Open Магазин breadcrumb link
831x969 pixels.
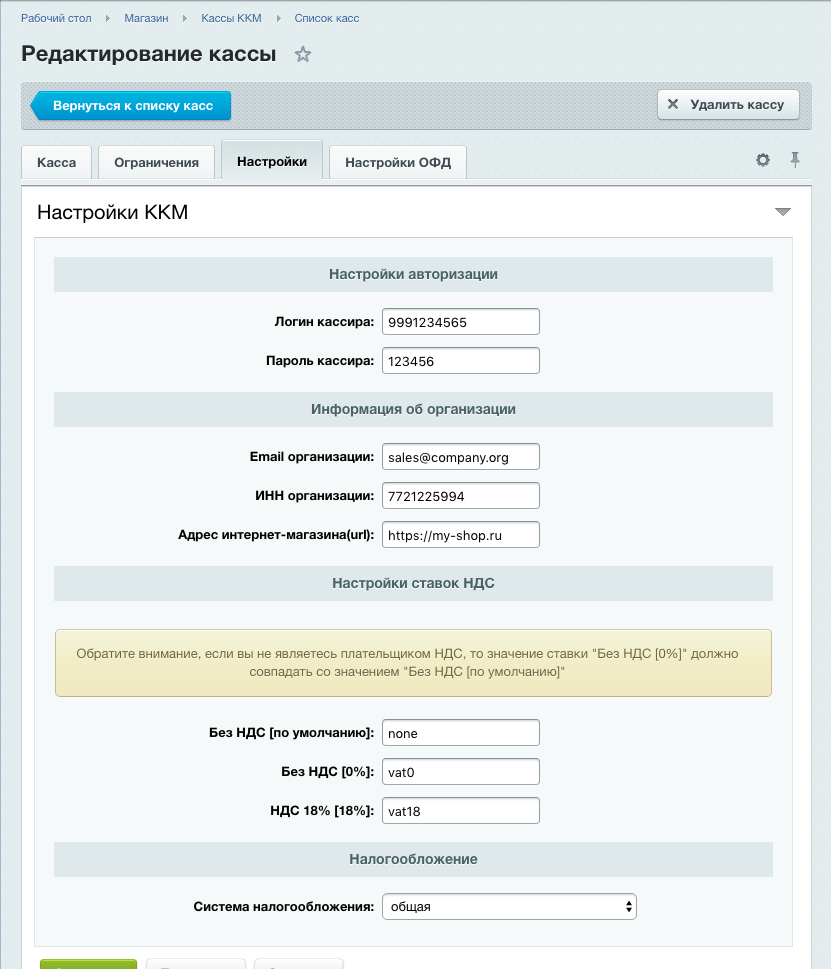[x=146, y=18]
